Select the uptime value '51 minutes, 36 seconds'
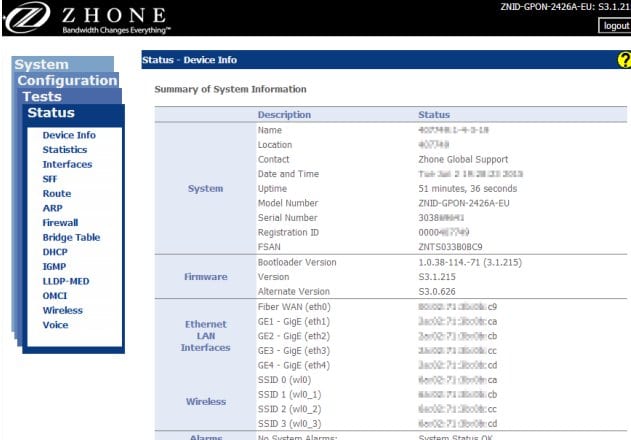This screenshot has width=631, height=440. tap(468, 188)
